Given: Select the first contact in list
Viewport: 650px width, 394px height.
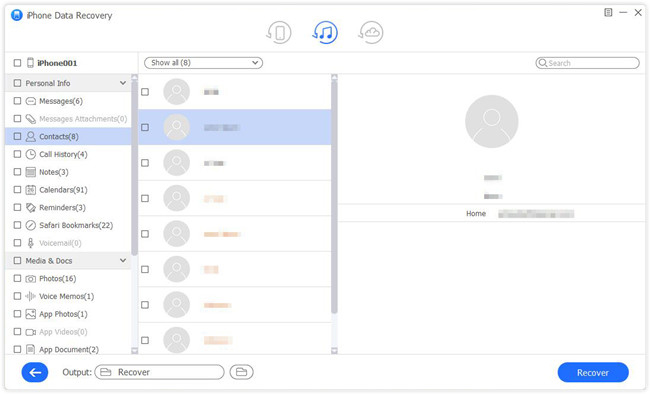Looking at the screenshot, I should point(235,92).
